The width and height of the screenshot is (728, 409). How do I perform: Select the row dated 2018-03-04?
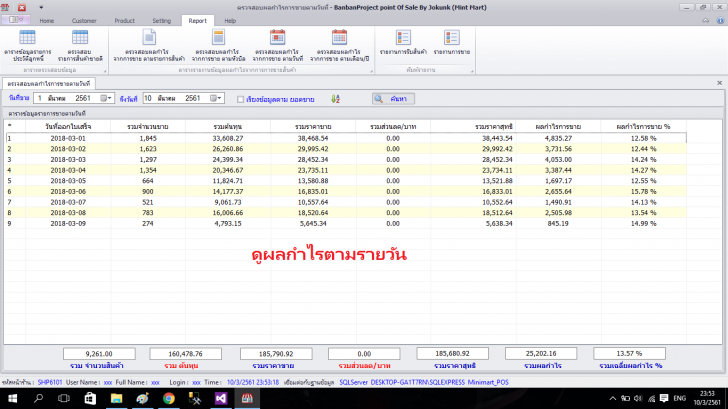pos(346,170)
